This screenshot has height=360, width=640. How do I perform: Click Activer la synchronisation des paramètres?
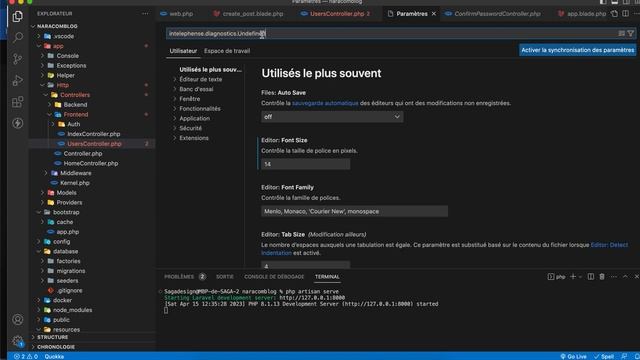pos(578,50)
